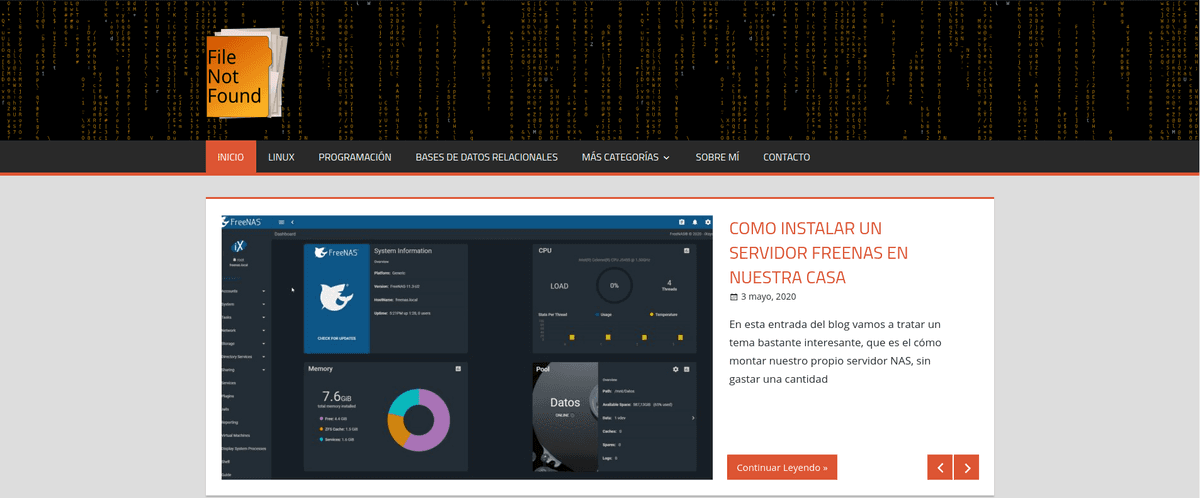
Task: Click the gear icon in the Pool card
Action: 675,369
